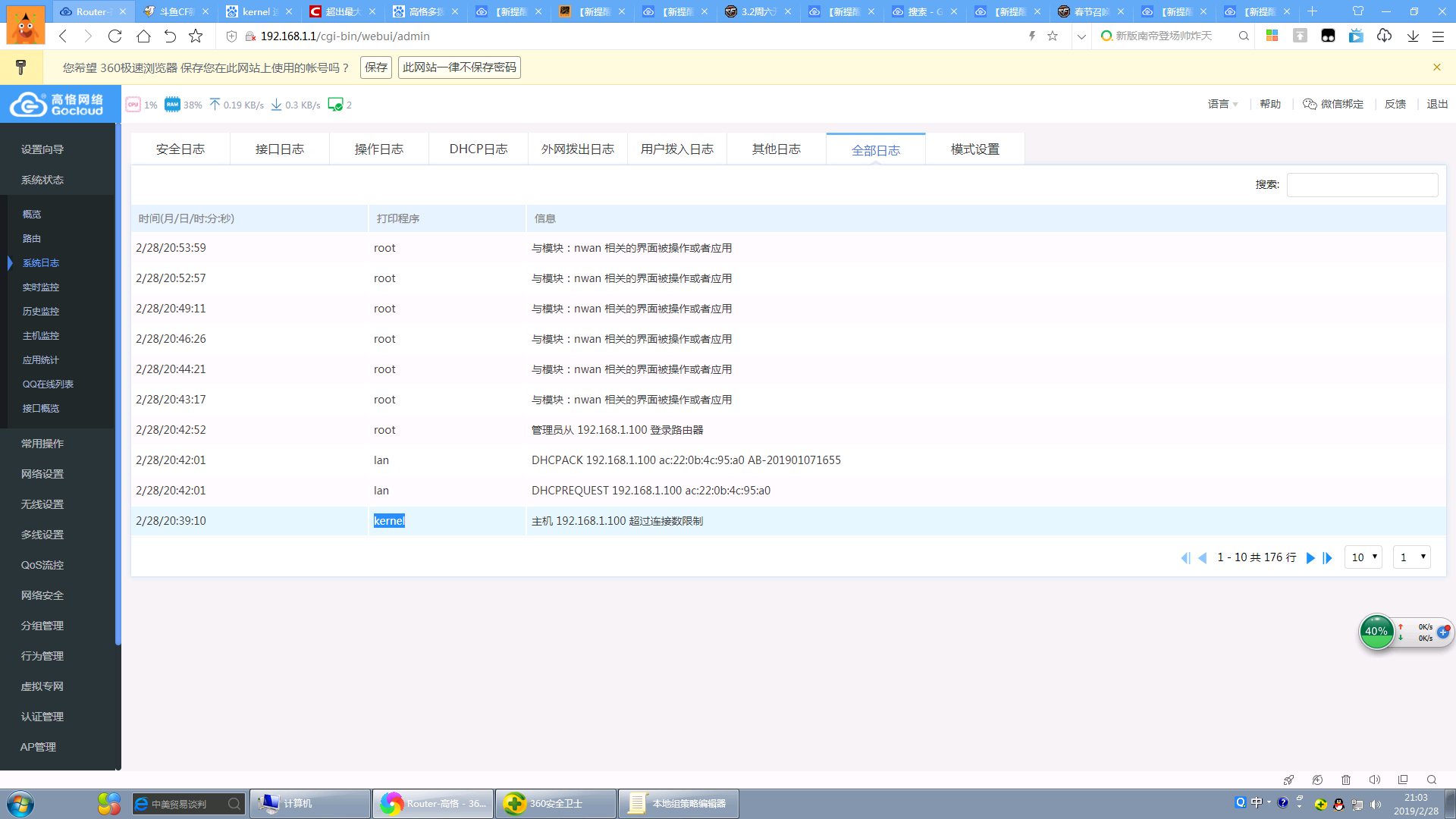The width and height of the screenshot is (1456, 819).
Task: Go to next log page arrow
Action: pos(1310,558)
